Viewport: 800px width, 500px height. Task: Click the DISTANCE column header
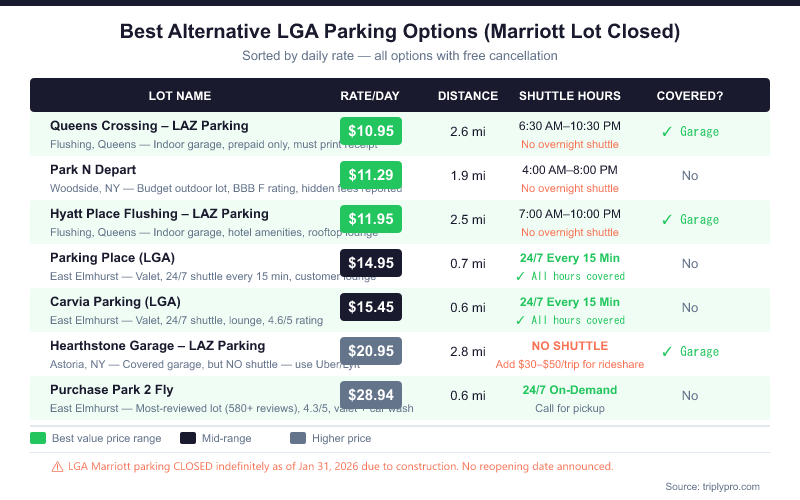[468, 96]
